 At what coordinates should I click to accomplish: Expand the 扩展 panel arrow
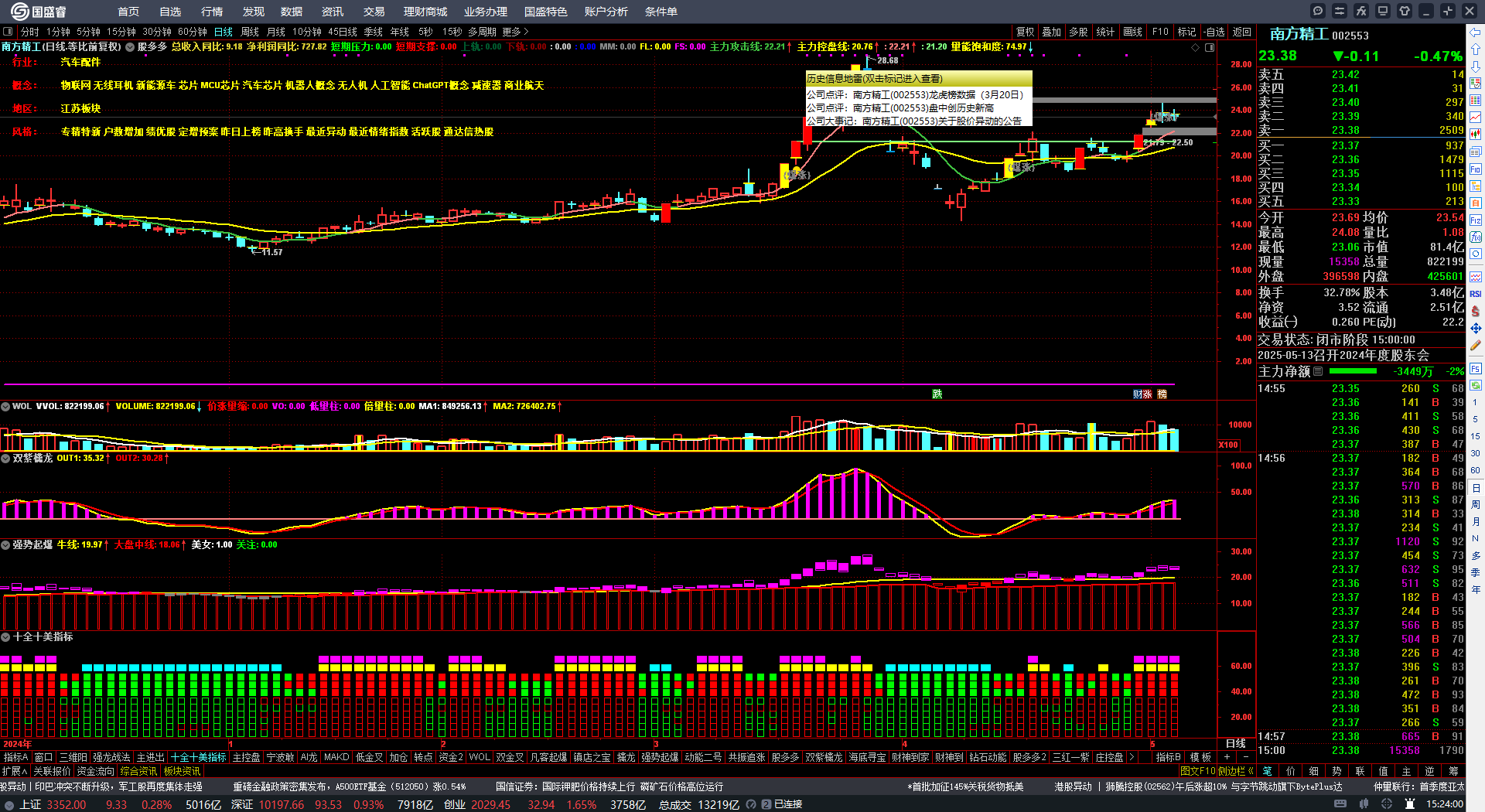coord(15,771)
